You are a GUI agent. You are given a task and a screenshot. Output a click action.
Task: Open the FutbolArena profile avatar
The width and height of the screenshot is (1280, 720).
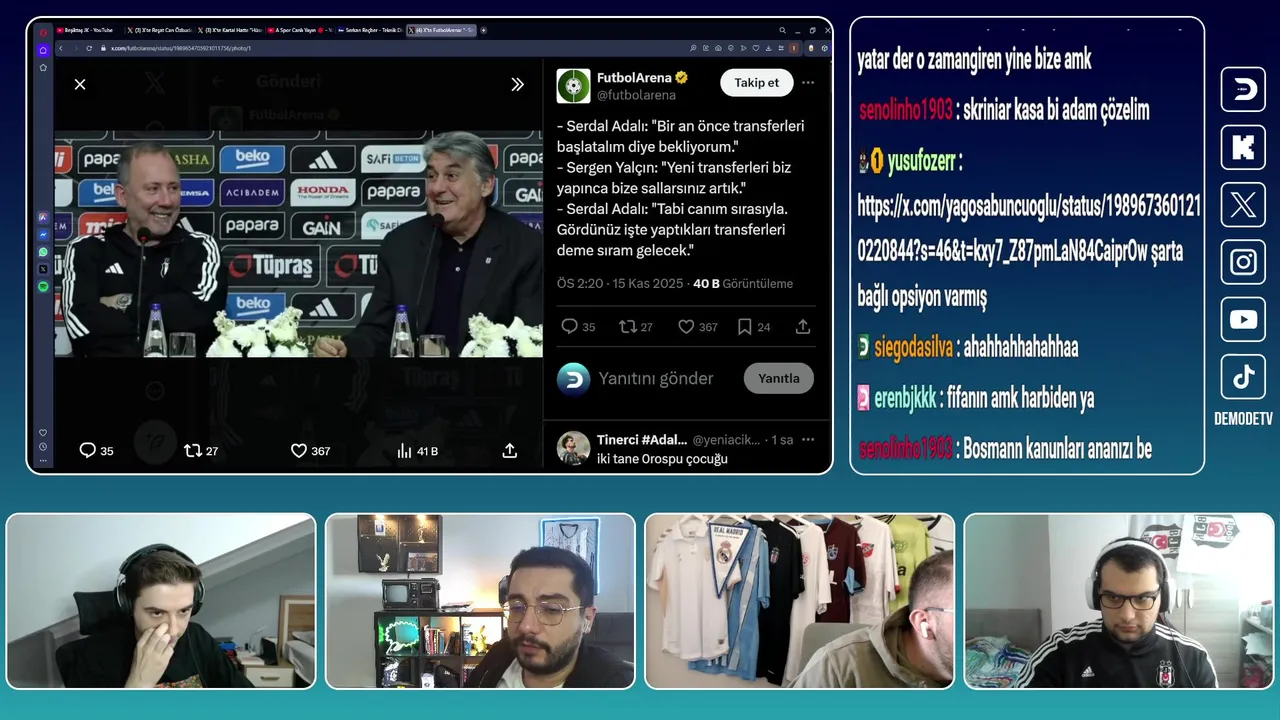tap(573, 86)
